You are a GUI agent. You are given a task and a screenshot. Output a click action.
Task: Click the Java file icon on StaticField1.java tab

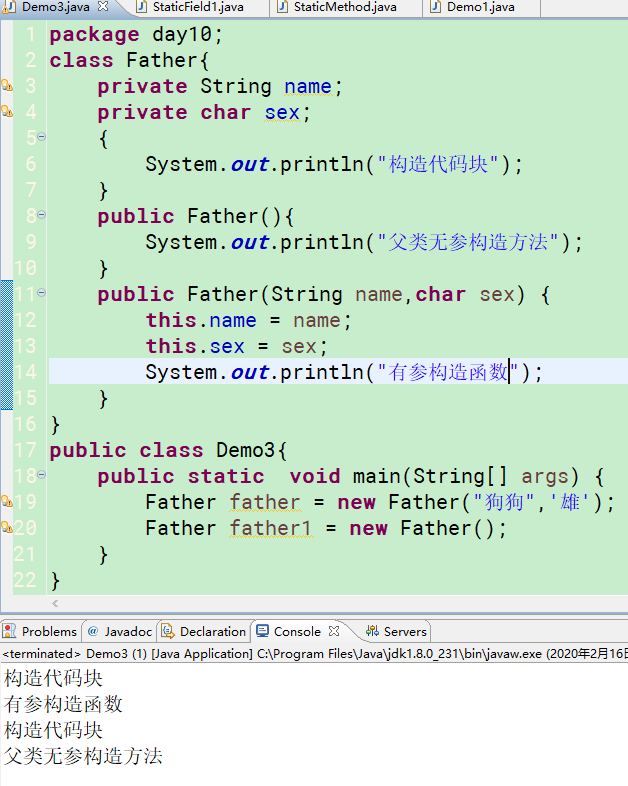(x=142, y=7)
